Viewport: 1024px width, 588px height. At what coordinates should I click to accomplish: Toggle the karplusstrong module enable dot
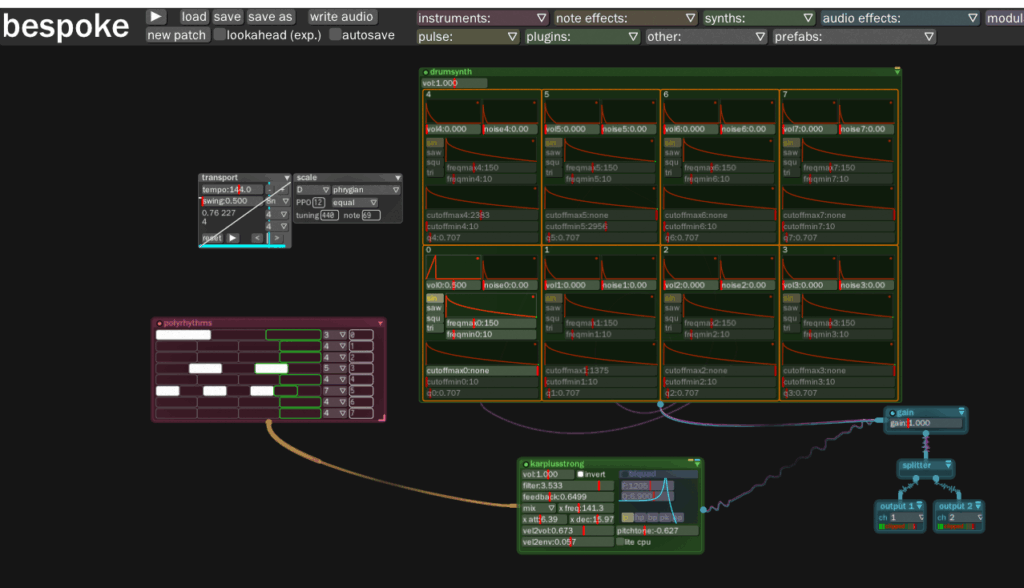point(526,465)
